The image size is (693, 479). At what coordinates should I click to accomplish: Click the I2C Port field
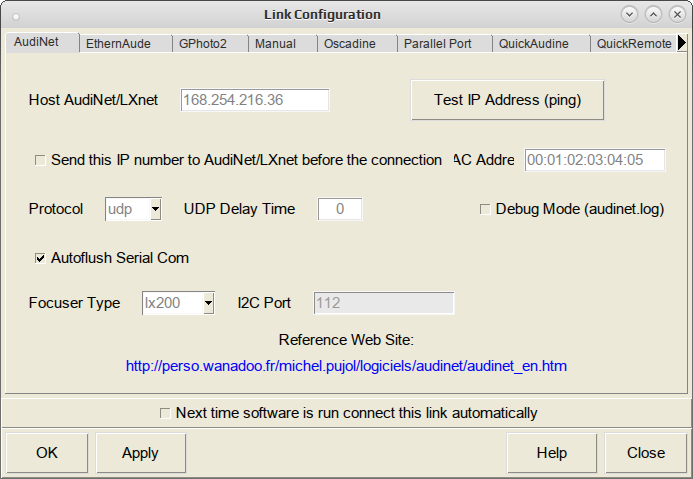point(384,303)
